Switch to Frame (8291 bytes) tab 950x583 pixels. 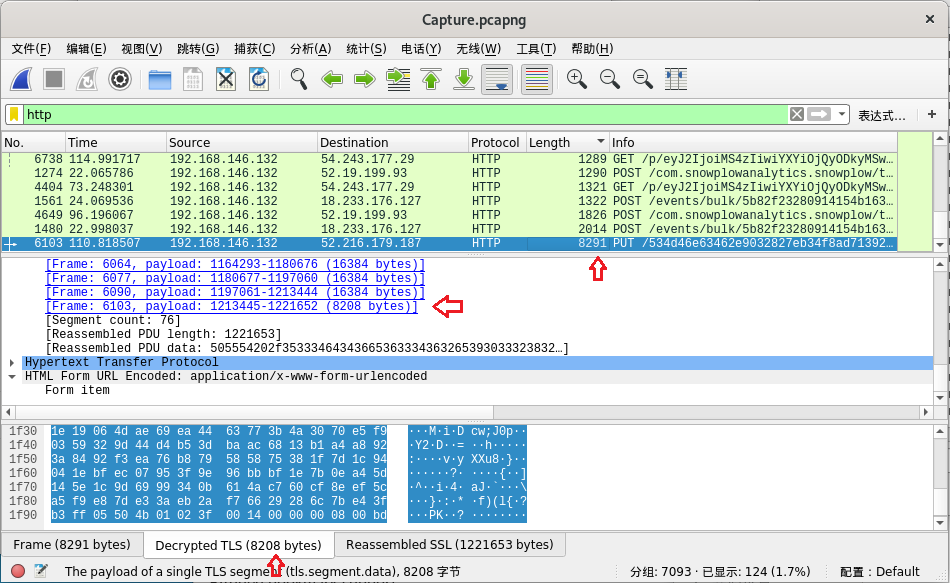pyautogui.click(x=72, y=545)
